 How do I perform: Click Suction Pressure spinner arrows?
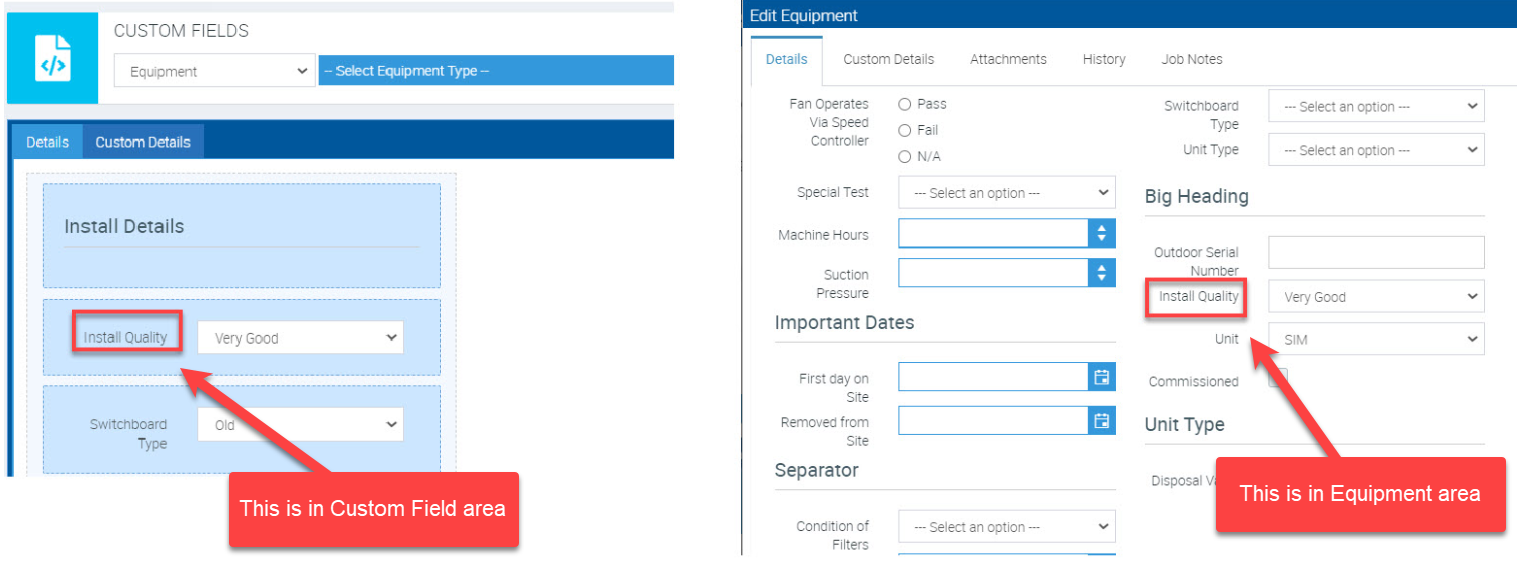point(1101,273)
